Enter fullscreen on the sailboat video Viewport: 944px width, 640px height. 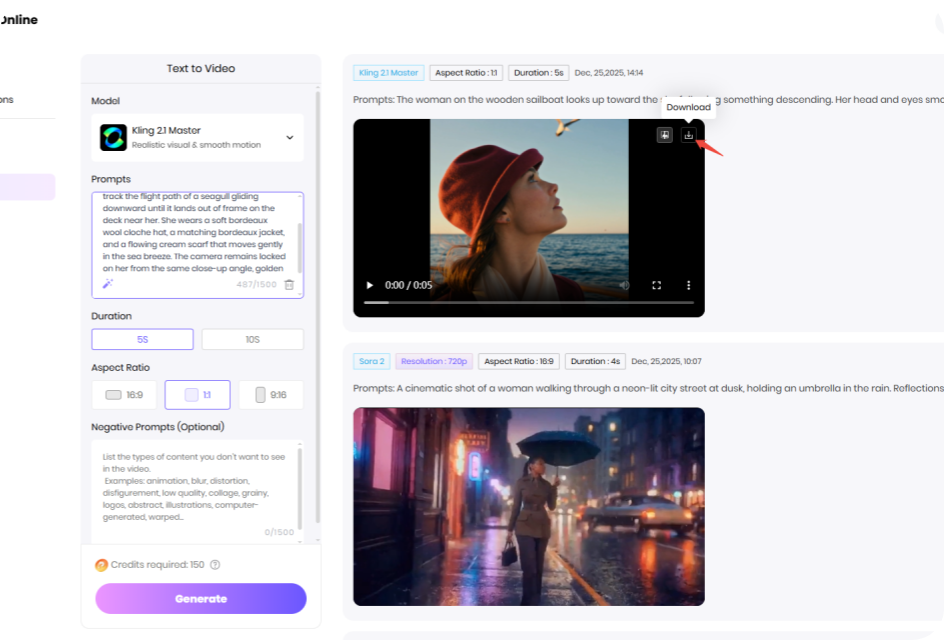[x=657, y=285]
